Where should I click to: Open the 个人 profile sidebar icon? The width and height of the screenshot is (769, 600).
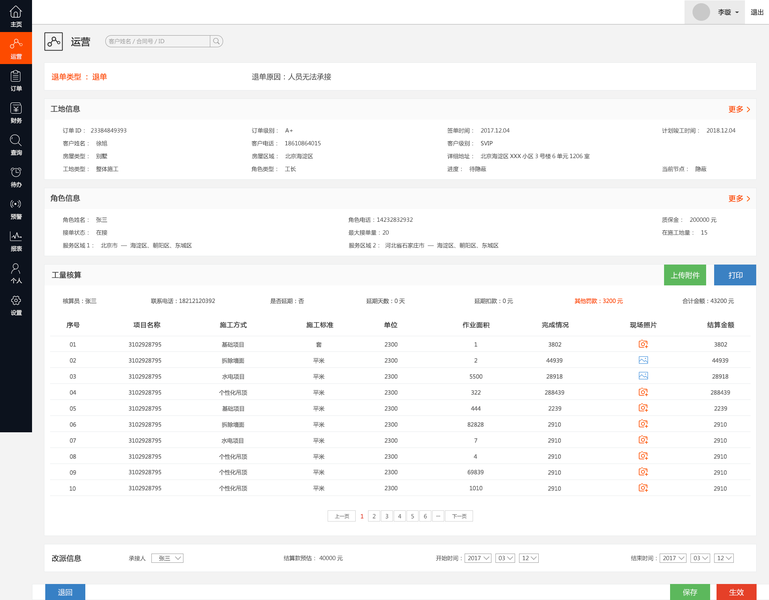click(16, 272)
